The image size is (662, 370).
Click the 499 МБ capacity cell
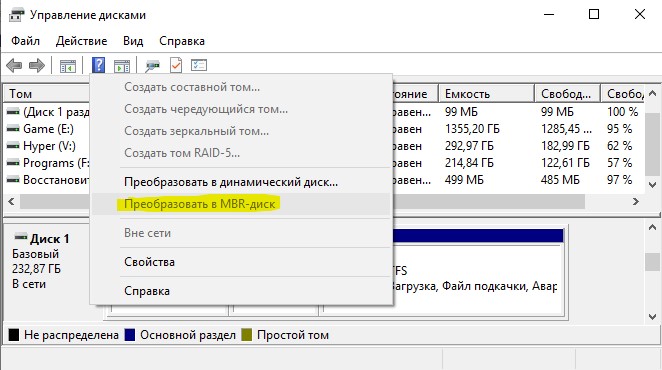click(464, 180)
